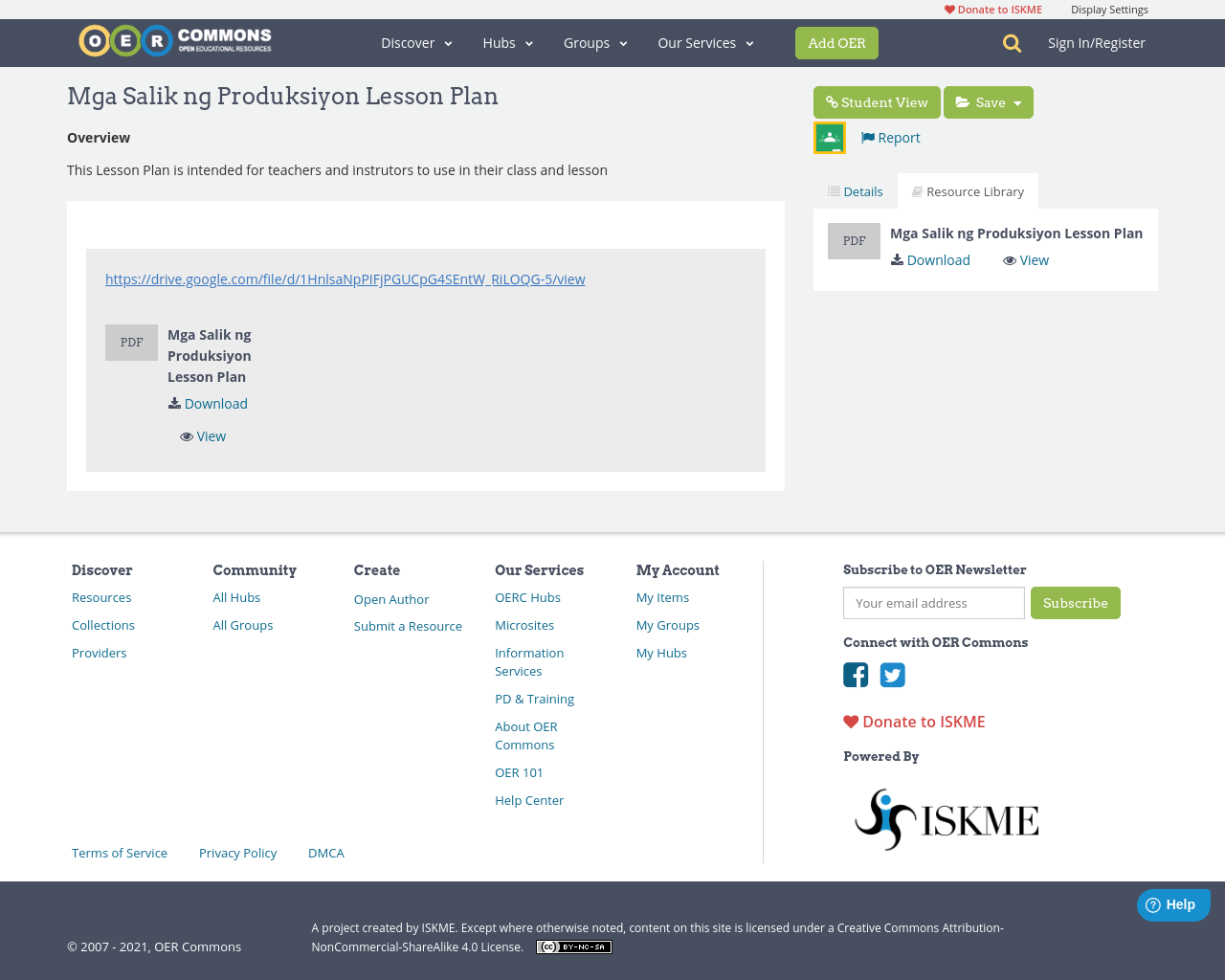Open the Discover dropdown
This screenshot has width=1225, height=980.
click(x=415, y=43)
